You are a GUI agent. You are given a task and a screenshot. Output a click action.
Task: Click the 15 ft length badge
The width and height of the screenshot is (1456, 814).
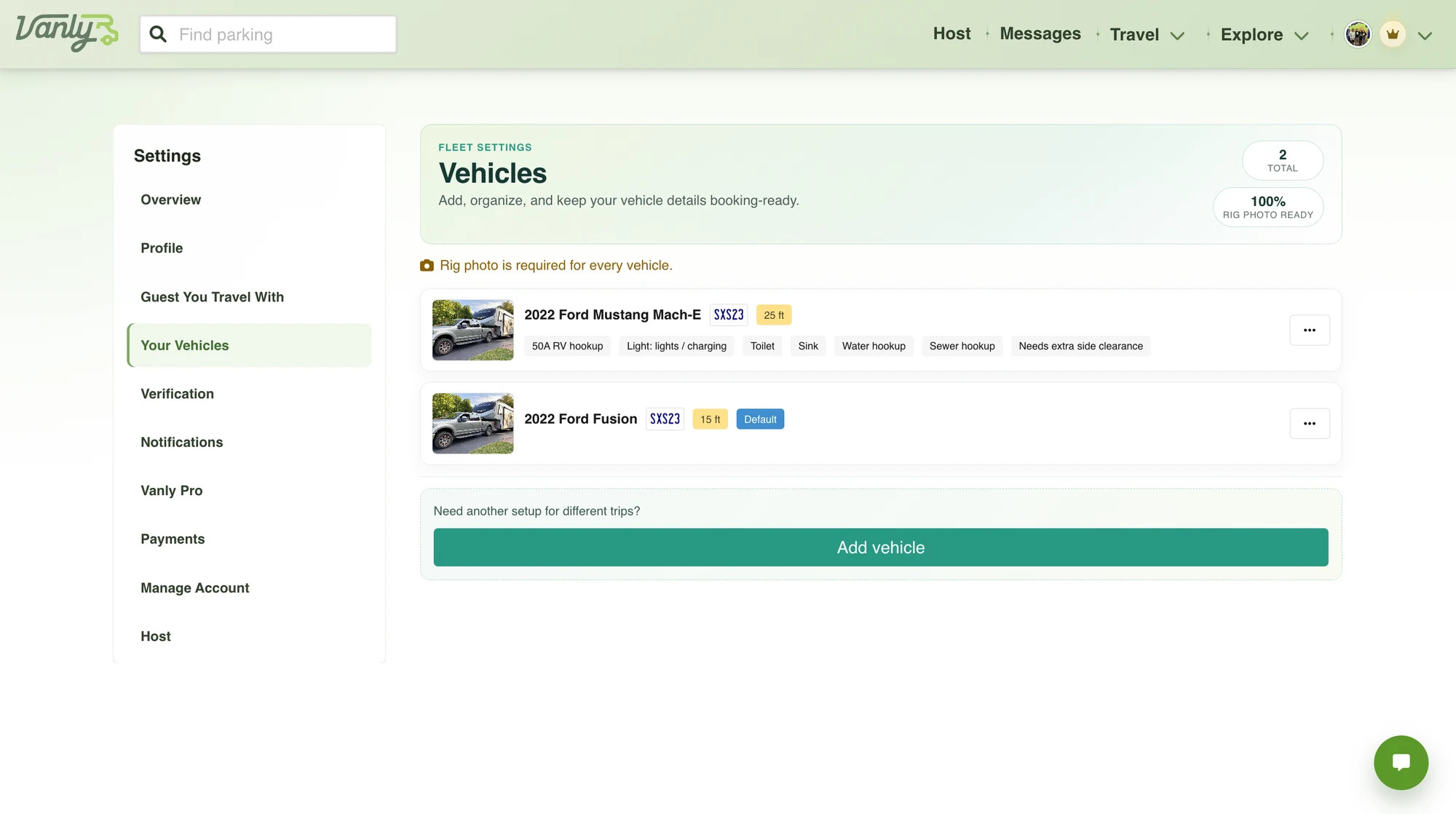click(x=710, y=419)
